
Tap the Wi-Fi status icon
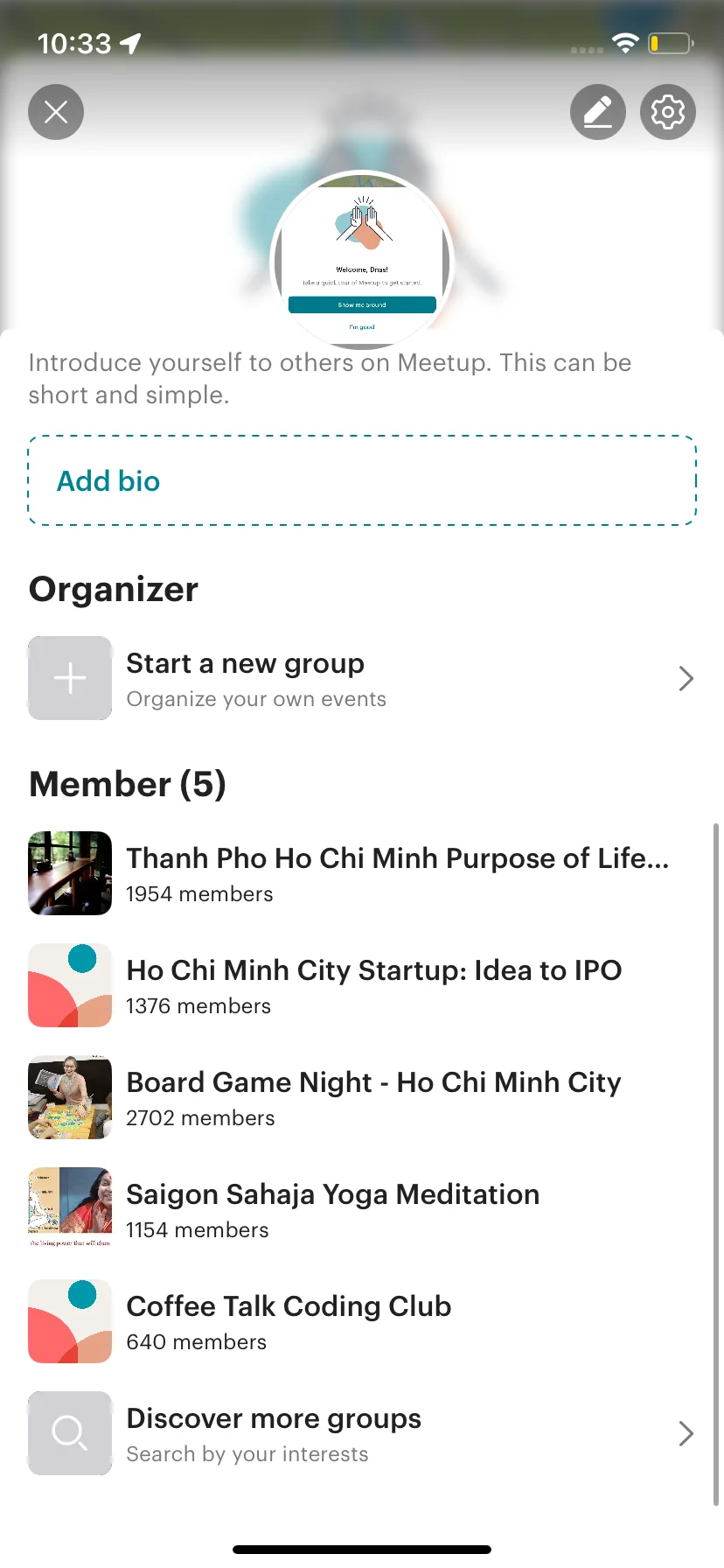coord(625,43)
